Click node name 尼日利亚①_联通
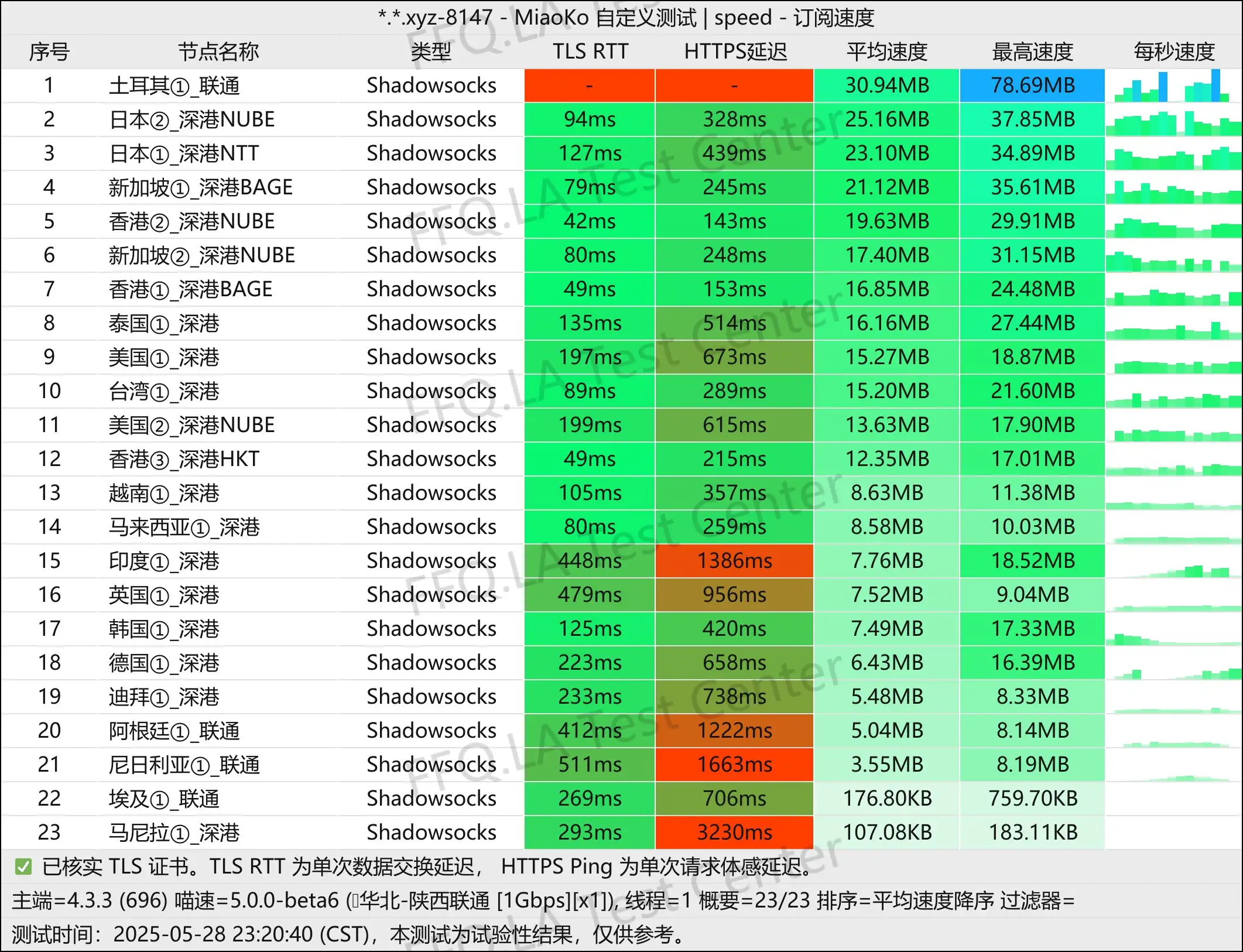 [184, 765]
